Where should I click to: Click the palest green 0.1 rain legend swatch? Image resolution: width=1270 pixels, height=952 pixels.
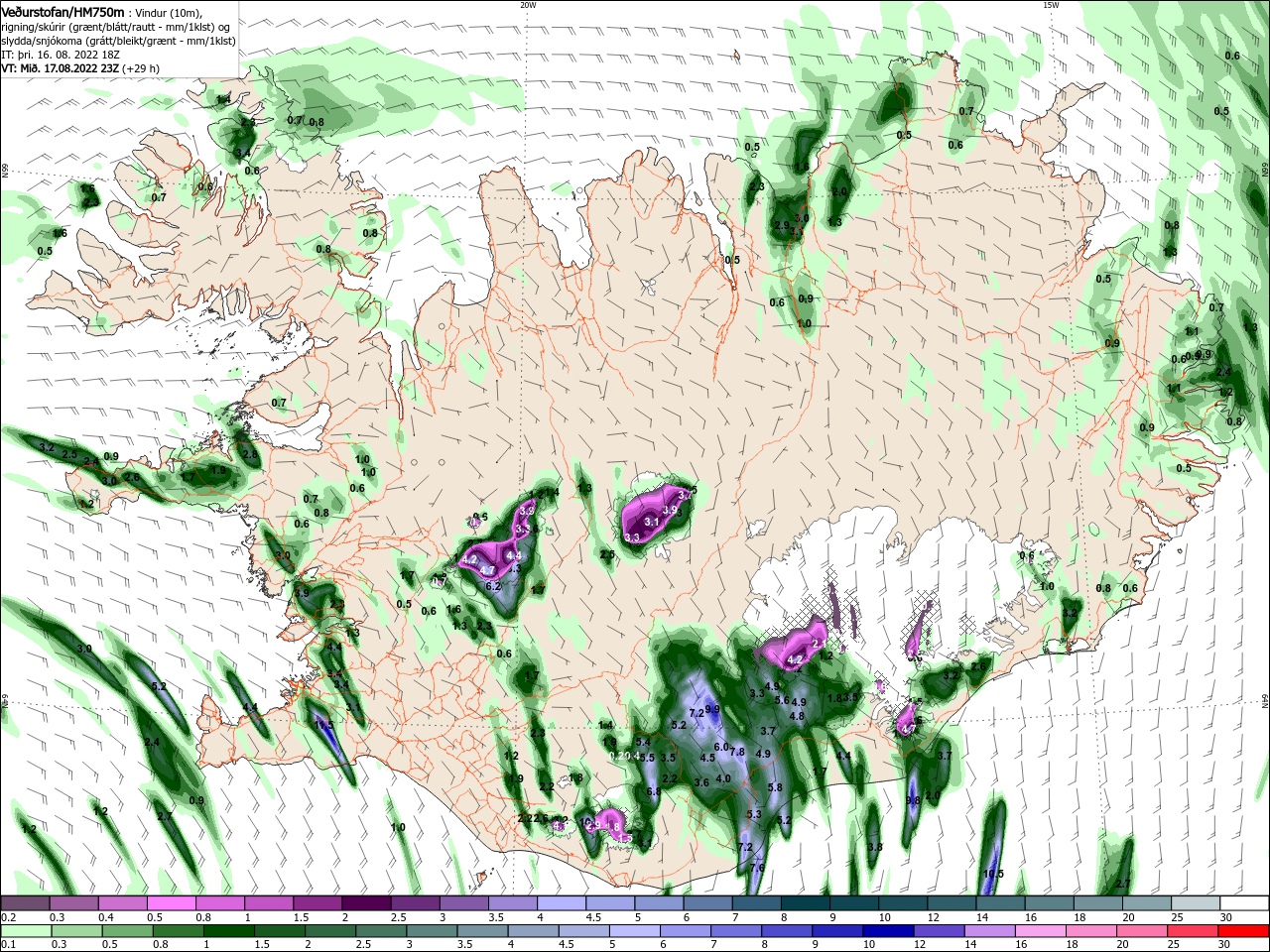[25, 931]
